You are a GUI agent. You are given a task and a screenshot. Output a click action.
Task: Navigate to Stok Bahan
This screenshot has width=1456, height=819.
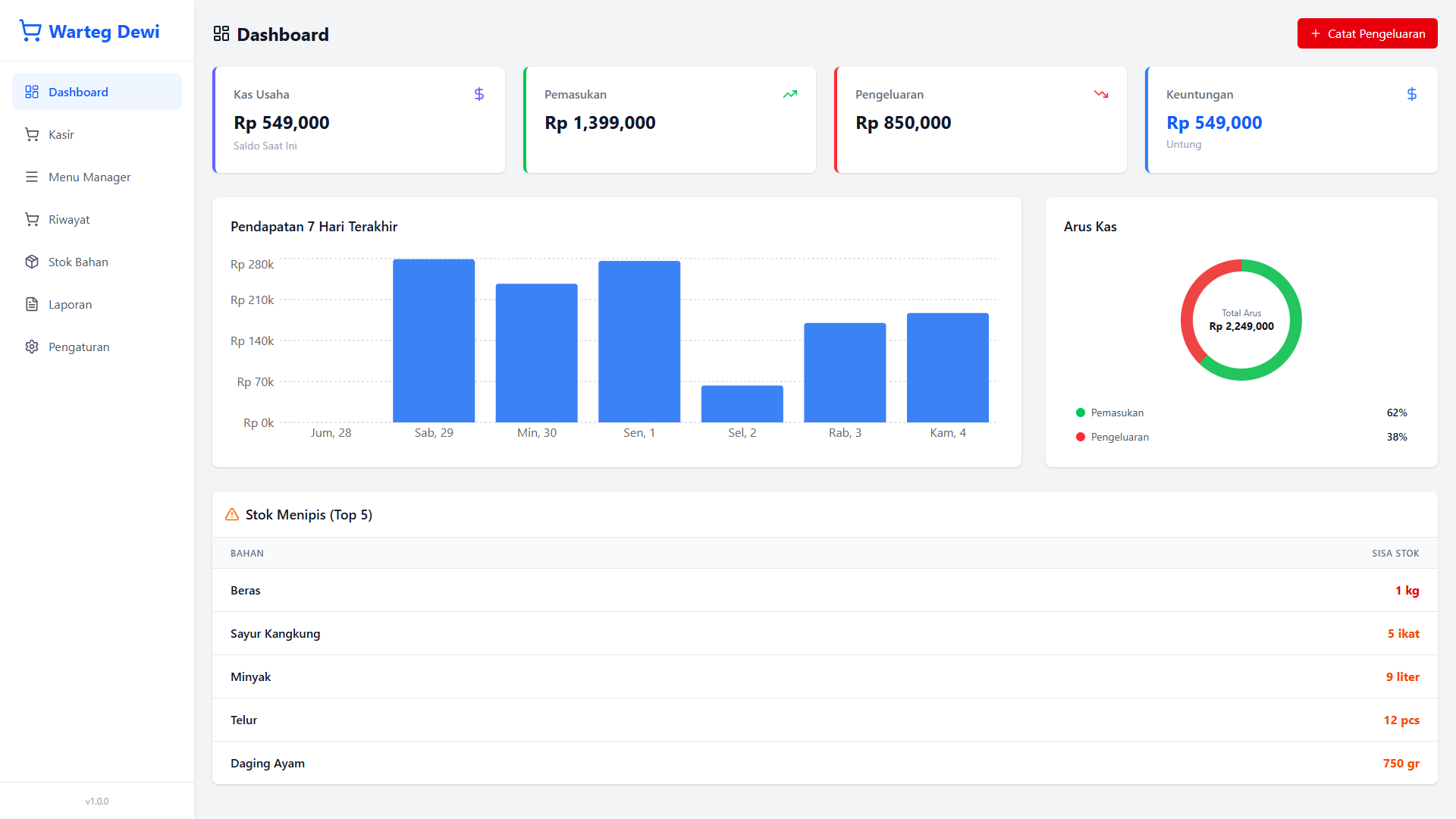pyautogui.click(x=97, y=262)
